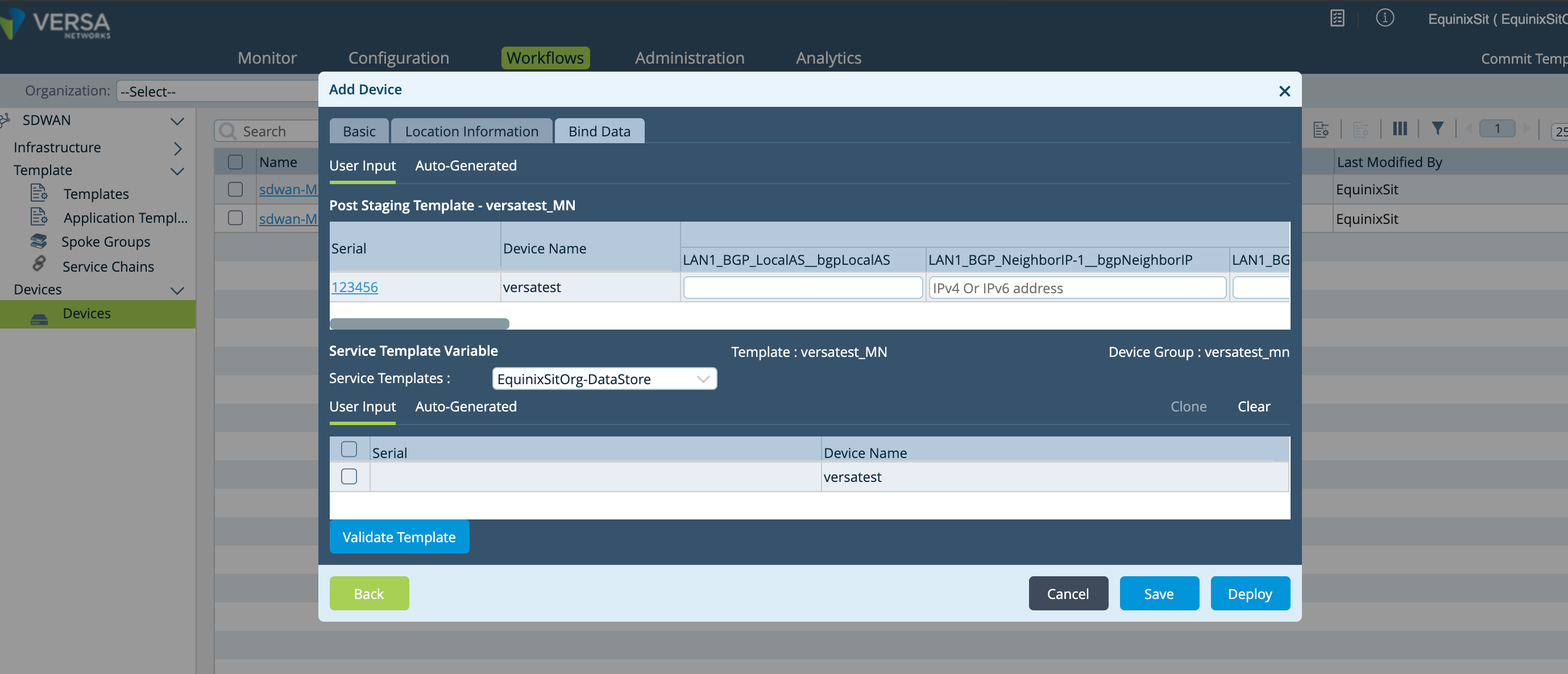
Task: Click the bgpNeighborIP IPv4 Or IPv6 address field
Action: pyautogui.click(x=1077, y=288)
